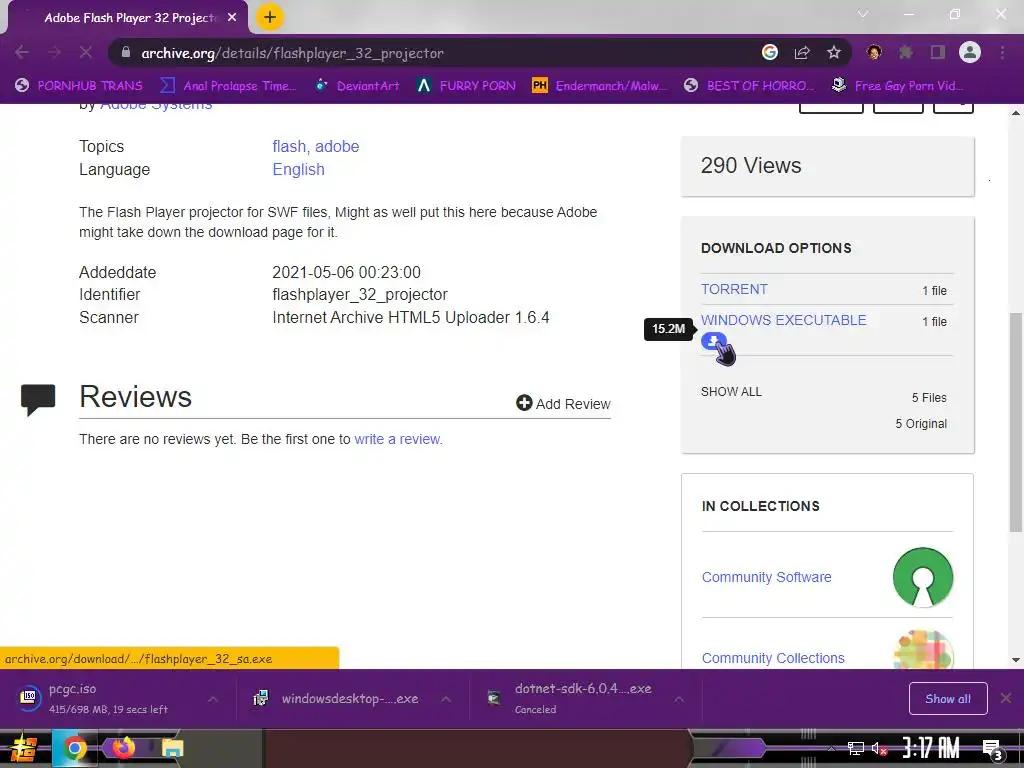1024x768 pixels.
Task: Follow the 'adobe' topic link
Action: 337,146
